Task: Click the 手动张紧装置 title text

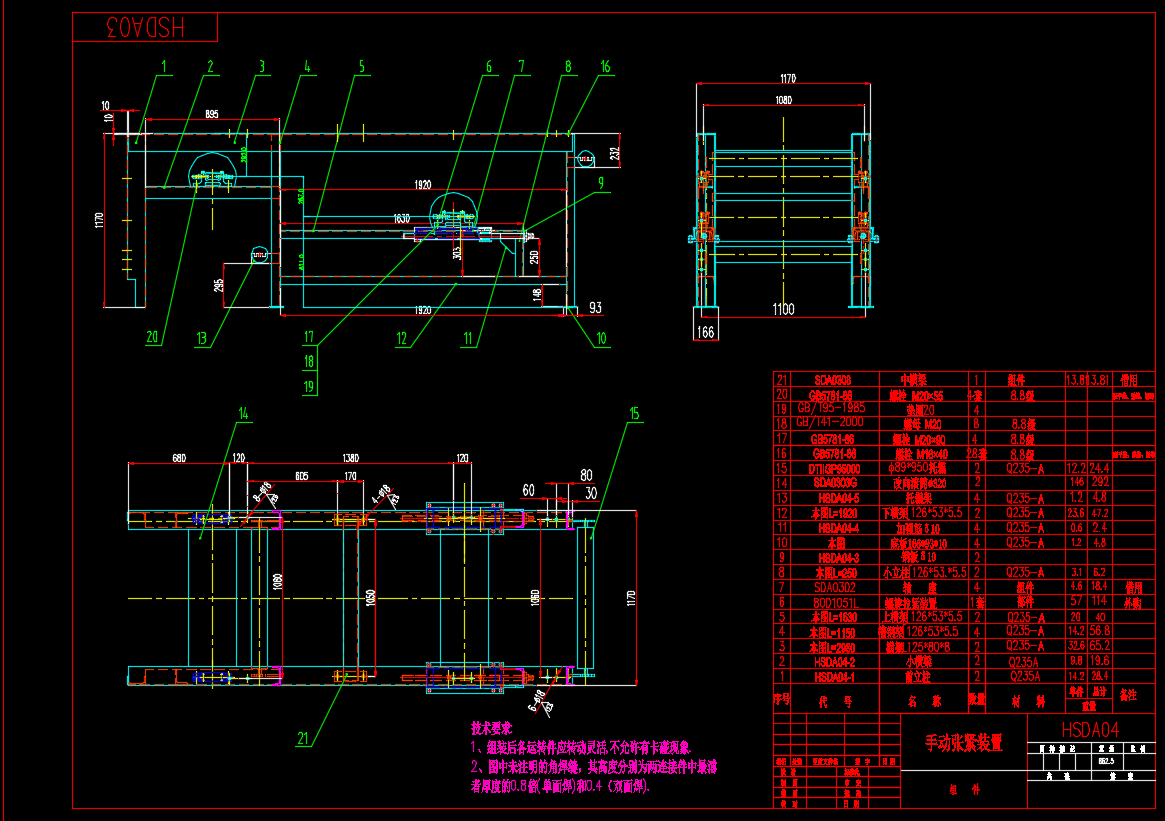Action: pos(963,742)
